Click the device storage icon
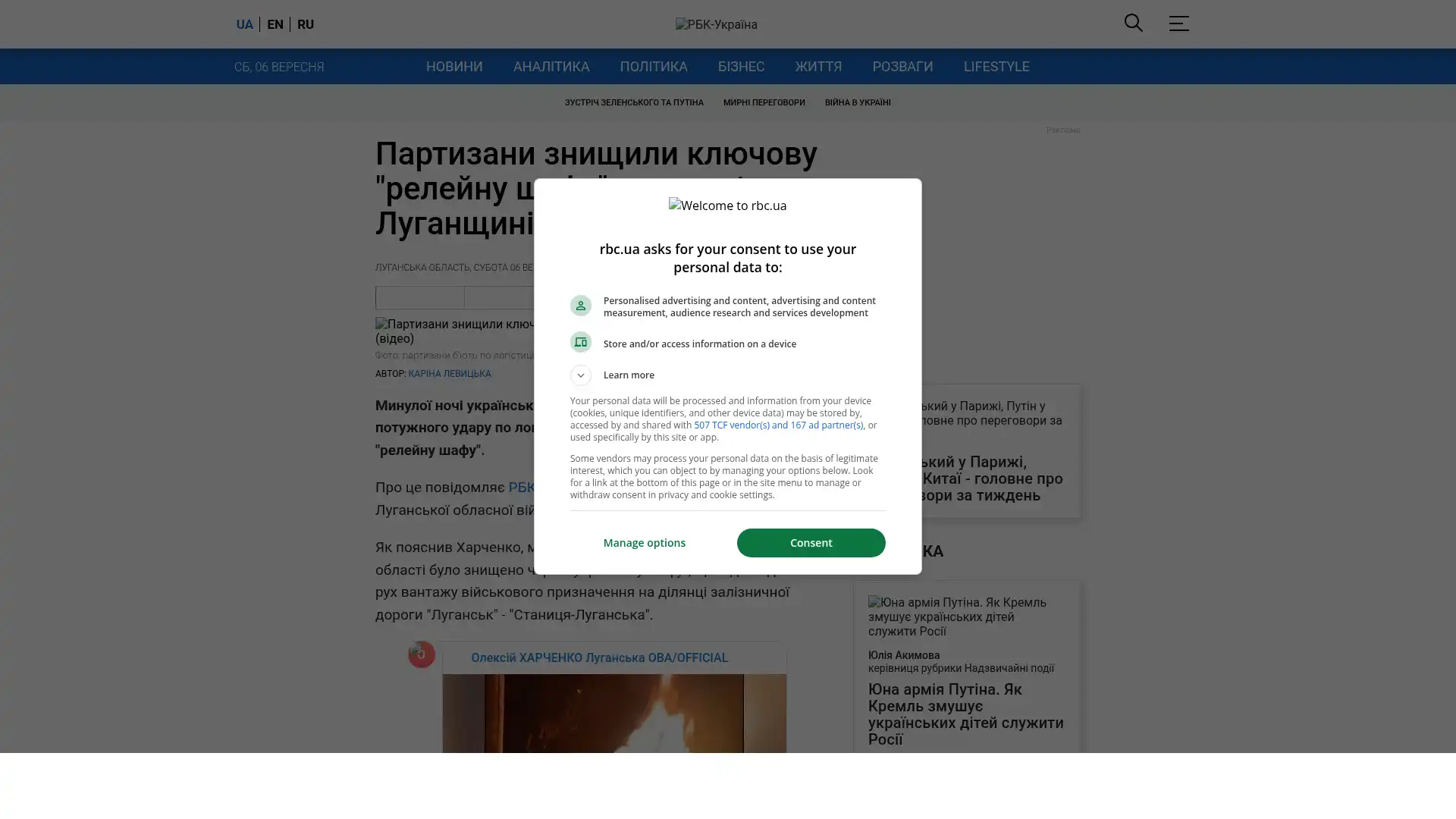Viewport: 1456px width, 819px height. tap(580, 342)
